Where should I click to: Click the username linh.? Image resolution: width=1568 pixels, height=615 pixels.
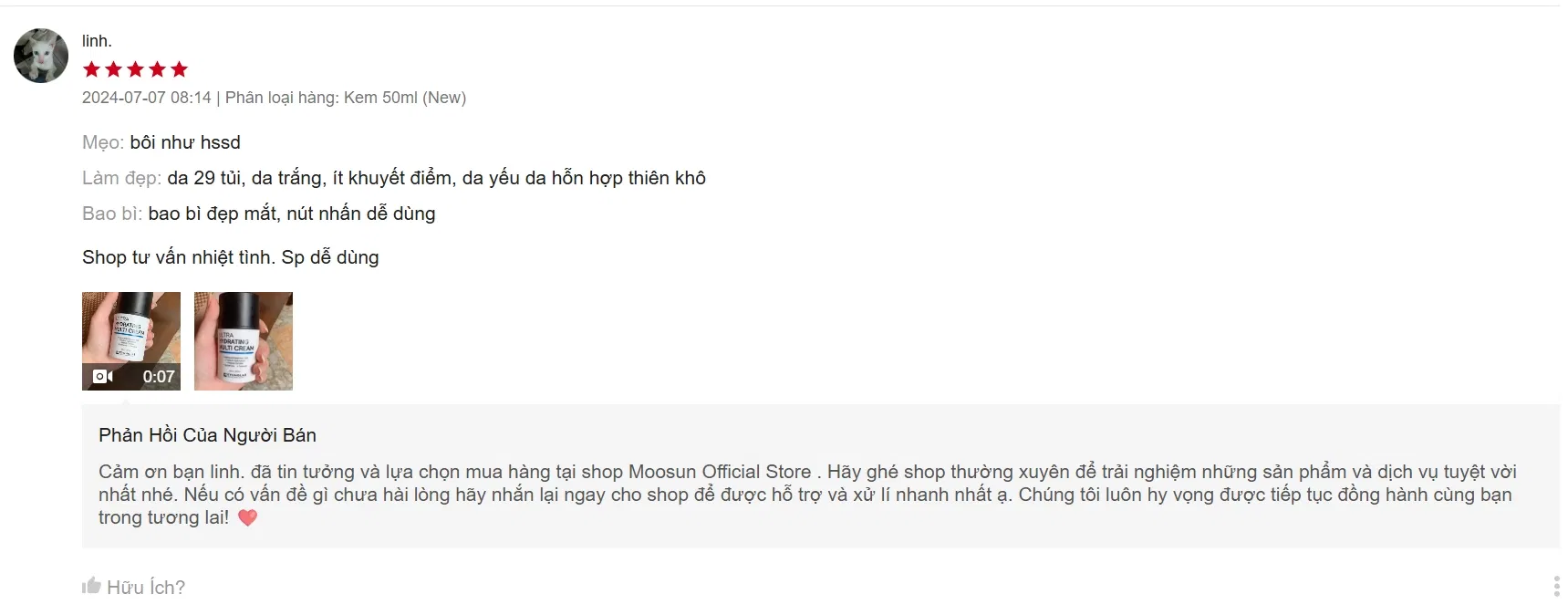pyautogui.click(x=97, y=41)
